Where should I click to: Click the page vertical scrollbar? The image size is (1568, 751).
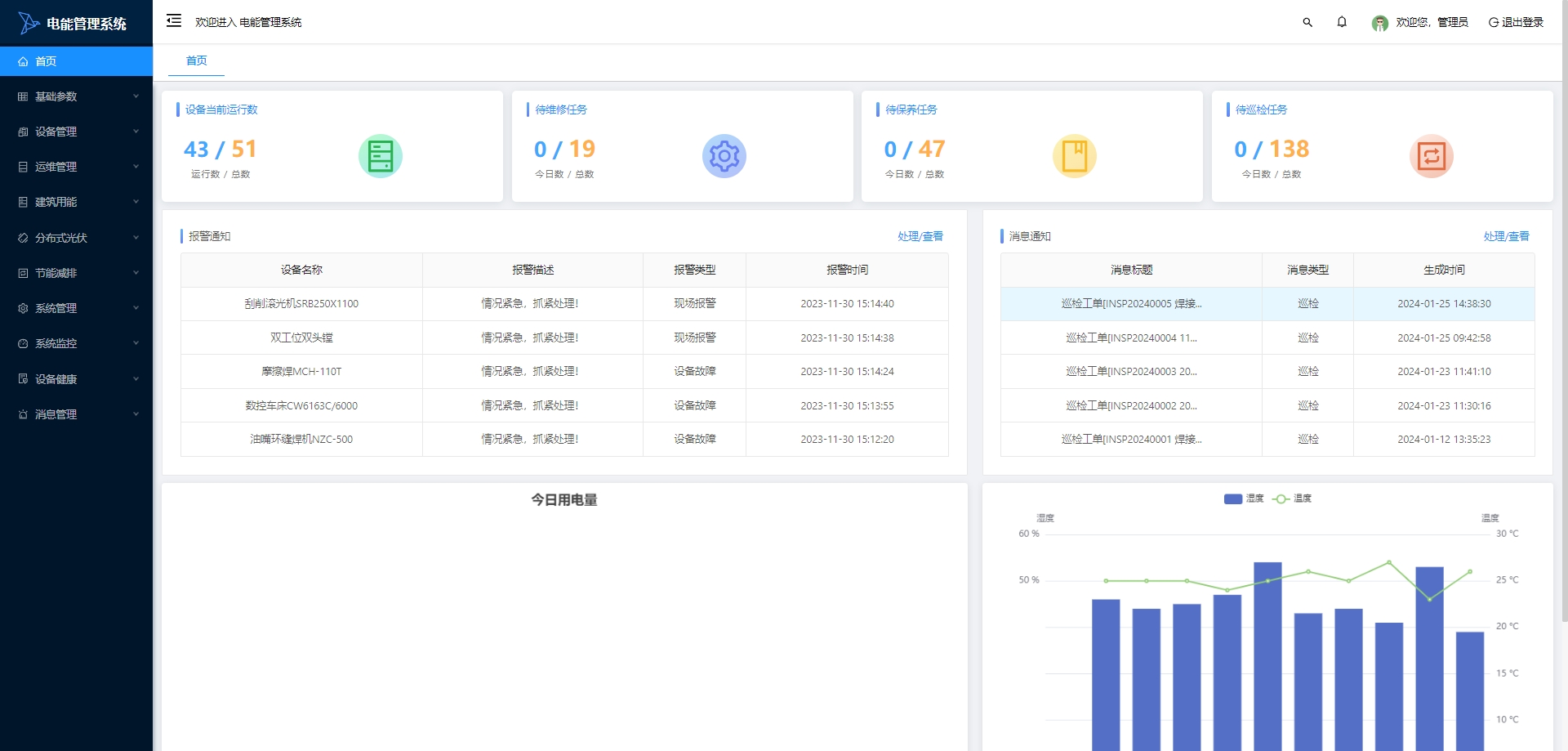[1564, 311]
